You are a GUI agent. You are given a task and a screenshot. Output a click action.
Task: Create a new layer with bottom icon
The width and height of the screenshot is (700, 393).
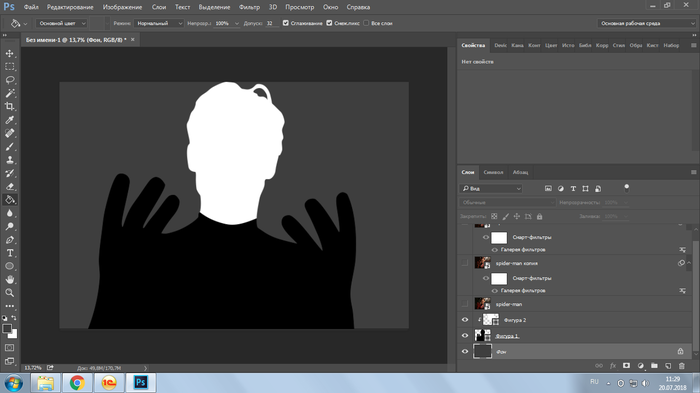pos(668,366)
